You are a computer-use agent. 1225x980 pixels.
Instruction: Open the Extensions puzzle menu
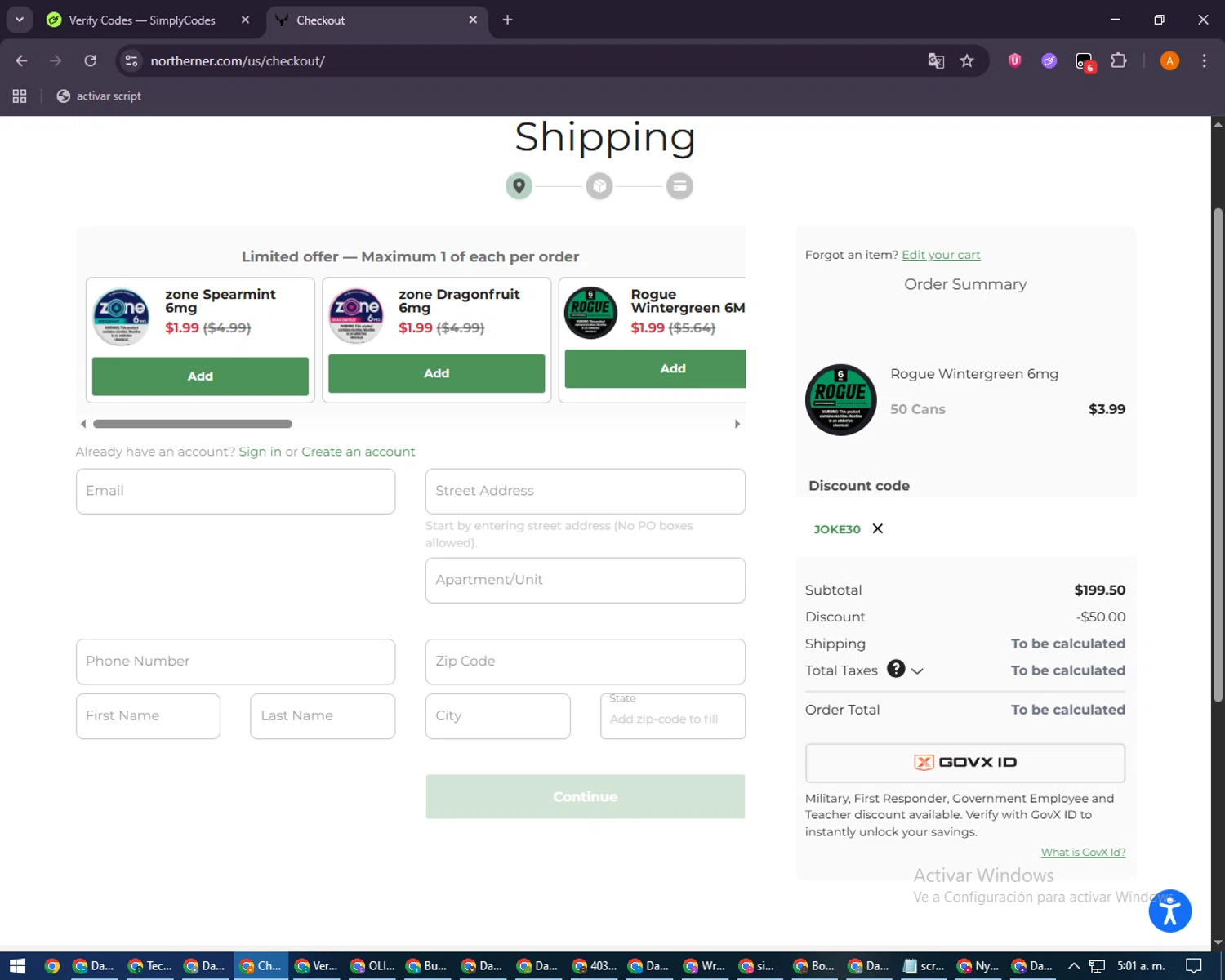coord(1119,60)
